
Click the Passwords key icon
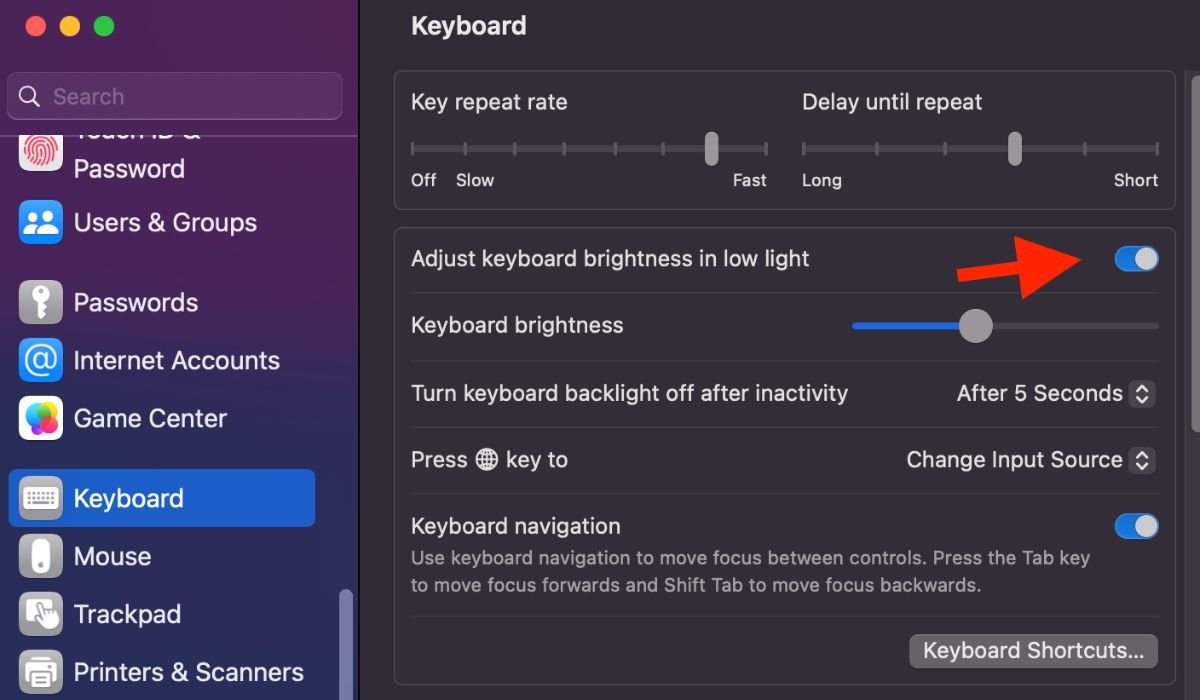click(x=41, y=303)
